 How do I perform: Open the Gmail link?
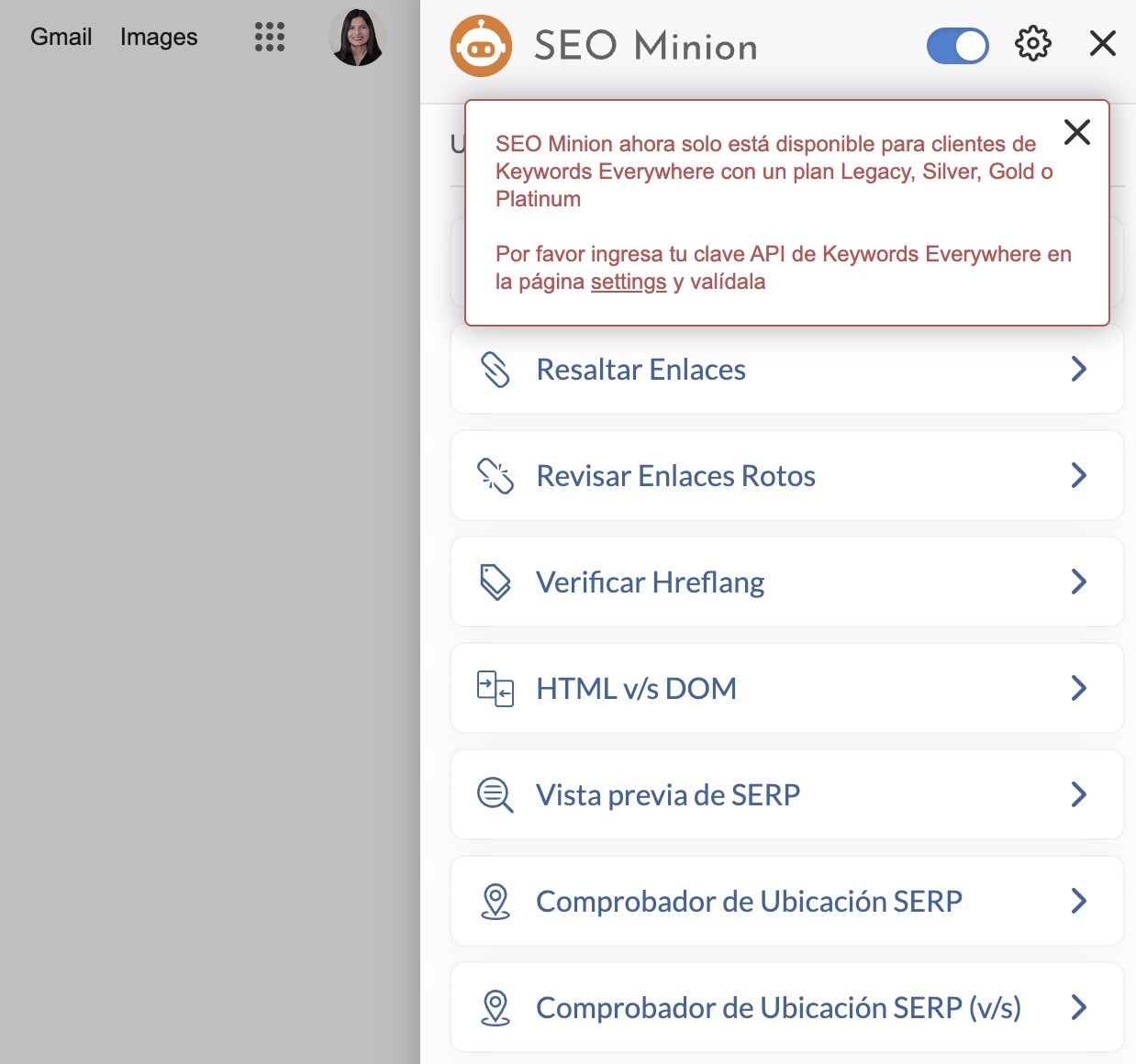(61, 37)
